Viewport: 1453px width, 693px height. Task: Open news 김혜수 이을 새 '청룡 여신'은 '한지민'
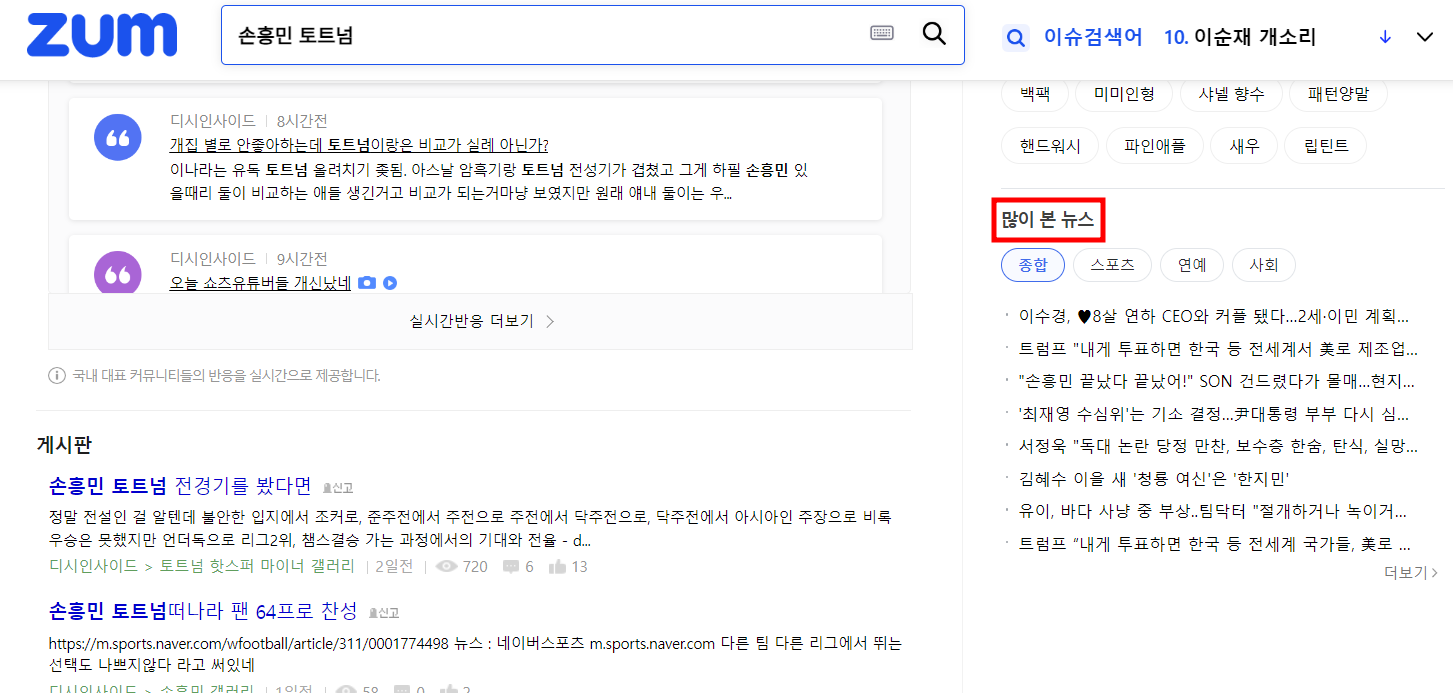(1154, 478)
